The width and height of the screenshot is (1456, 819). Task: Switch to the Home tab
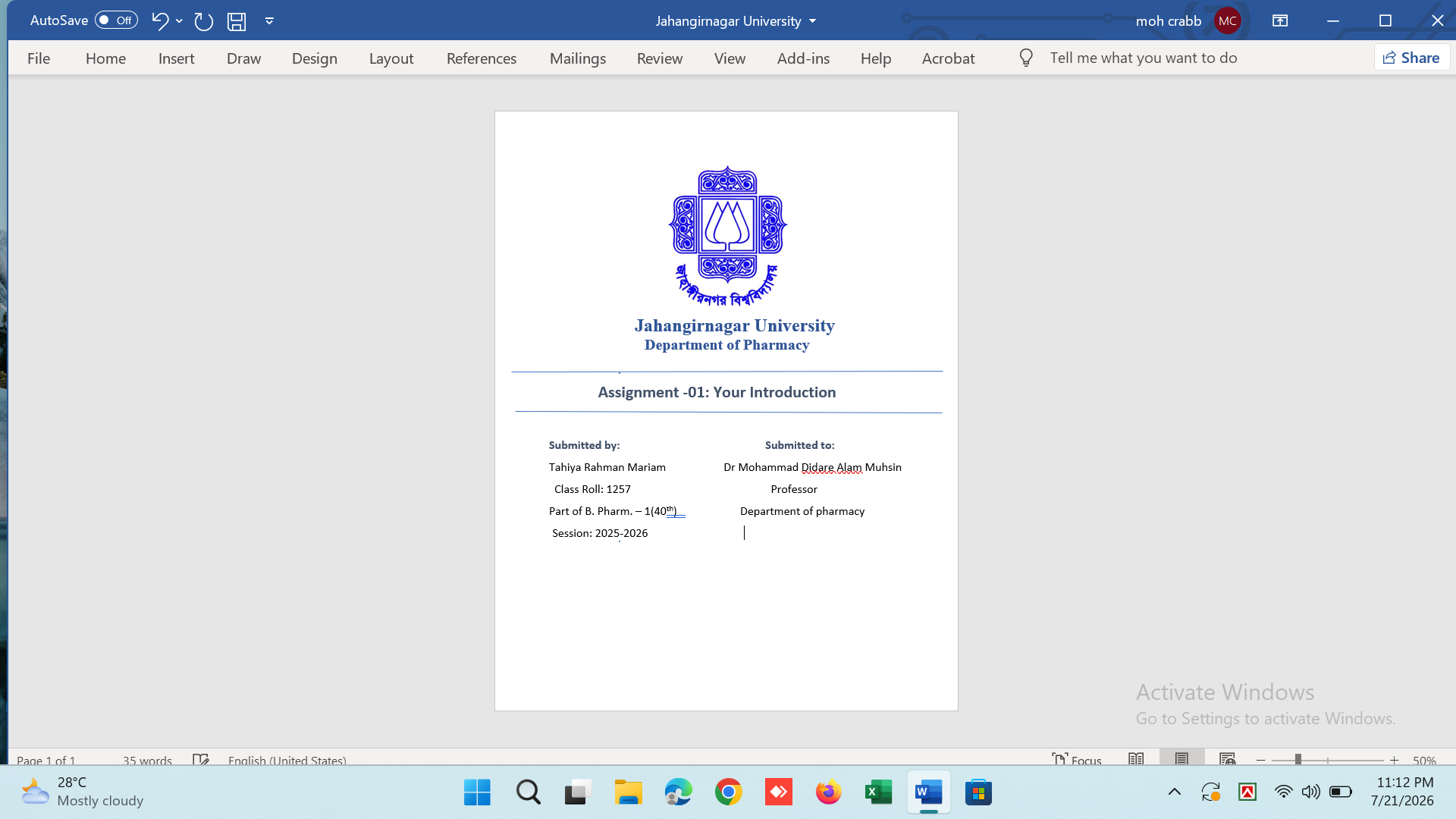(105, 58)
